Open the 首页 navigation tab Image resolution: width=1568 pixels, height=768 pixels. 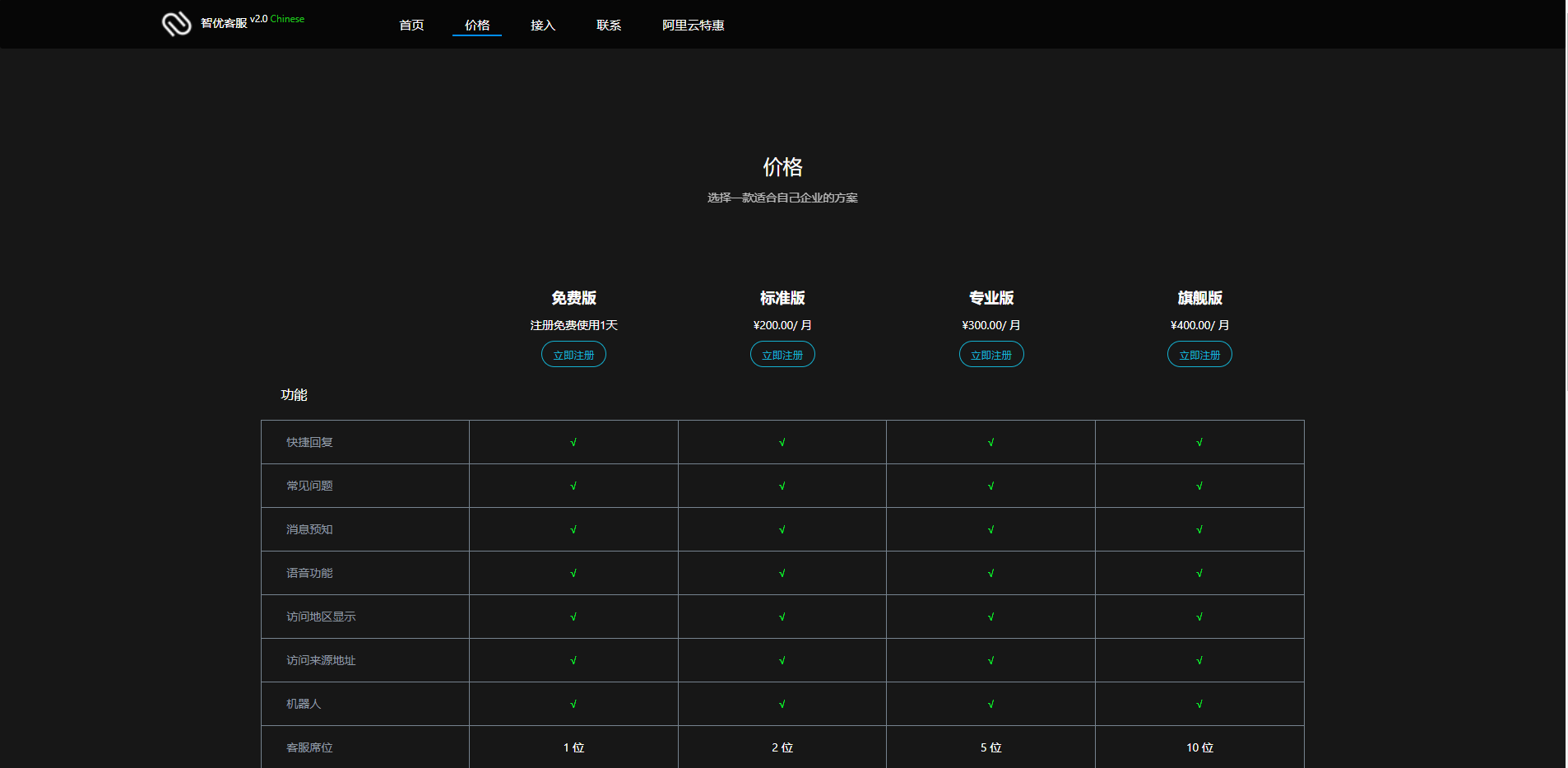(x=411, y=26)
